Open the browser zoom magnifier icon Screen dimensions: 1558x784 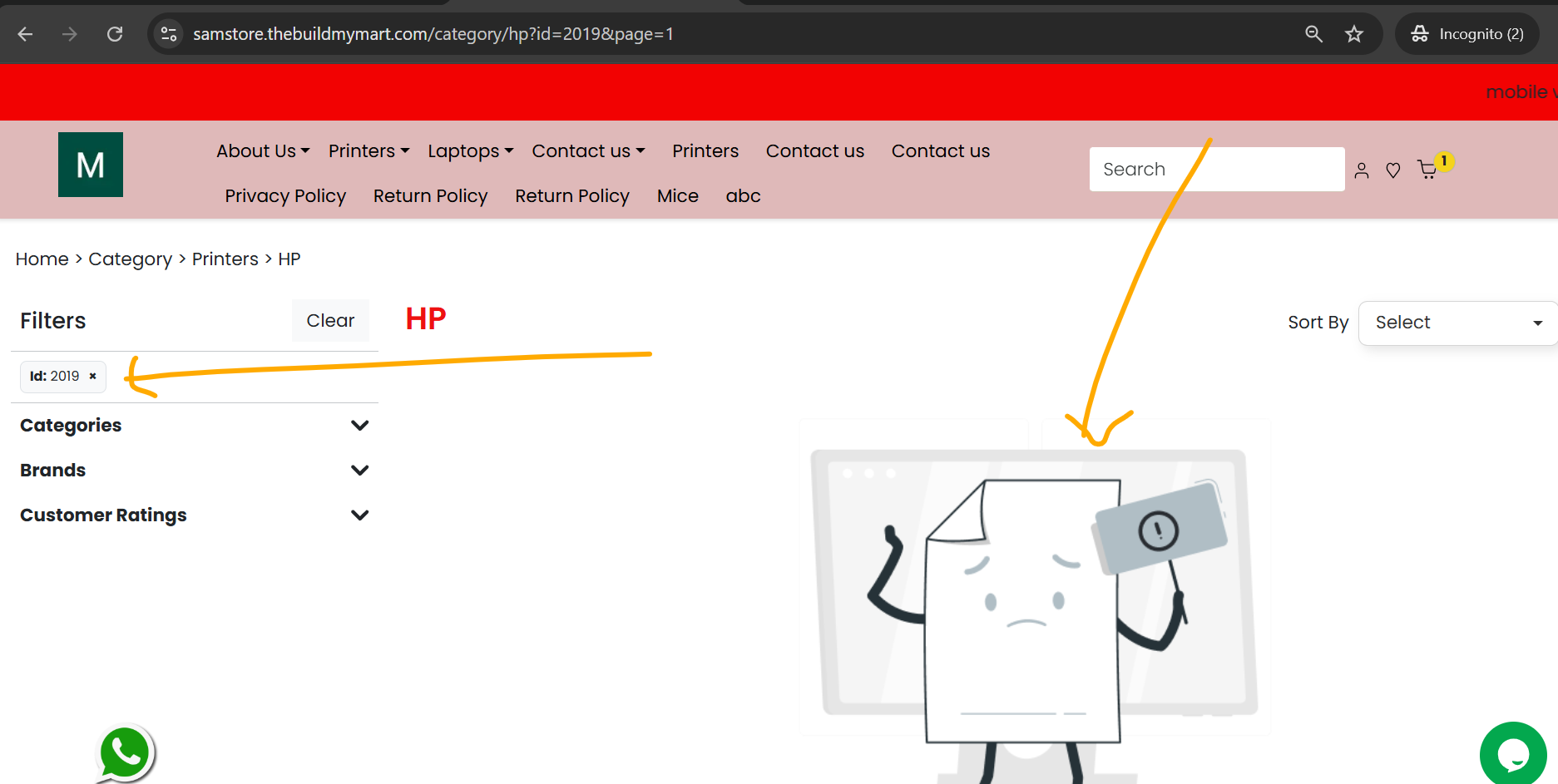click(x=1313, y=34)
